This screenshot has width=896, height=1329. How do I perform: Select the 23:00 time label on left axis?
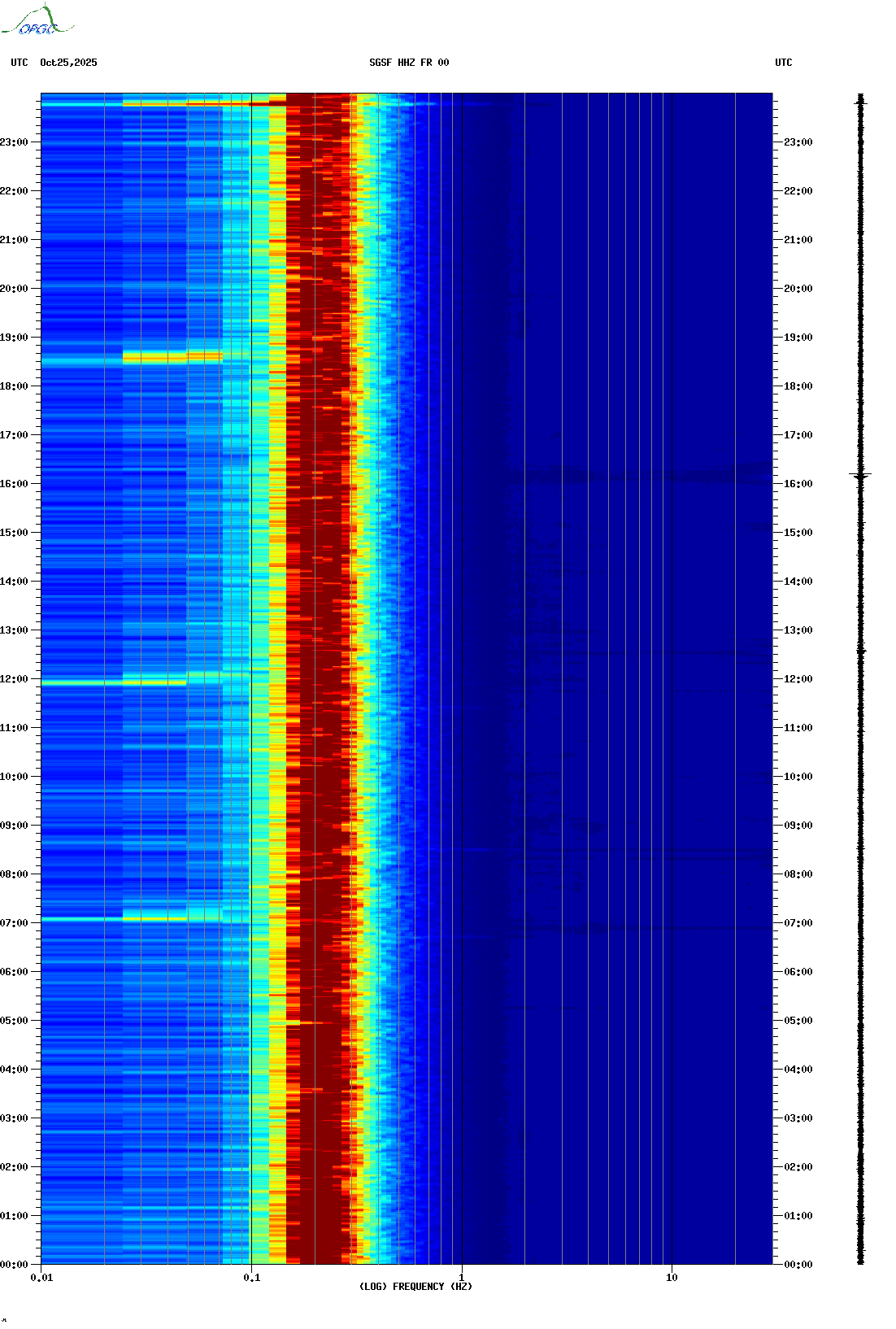15,142
